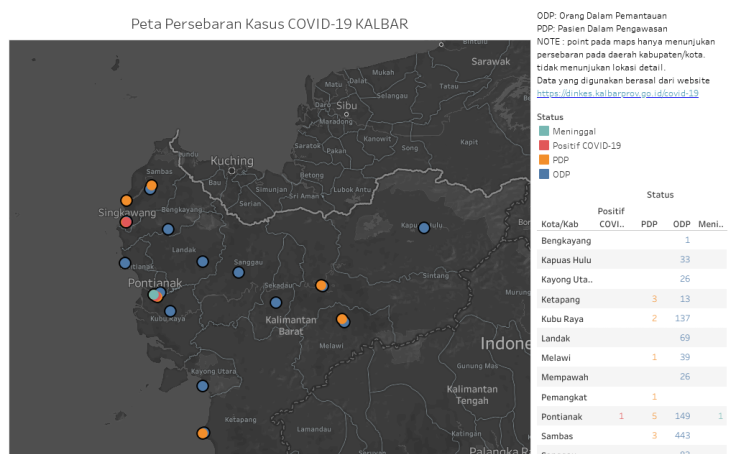The width and height of the screenshot is (736, 454).
Task: Click the orange PDP legend item
Action: pyautogui.click(x=559, y=159)
